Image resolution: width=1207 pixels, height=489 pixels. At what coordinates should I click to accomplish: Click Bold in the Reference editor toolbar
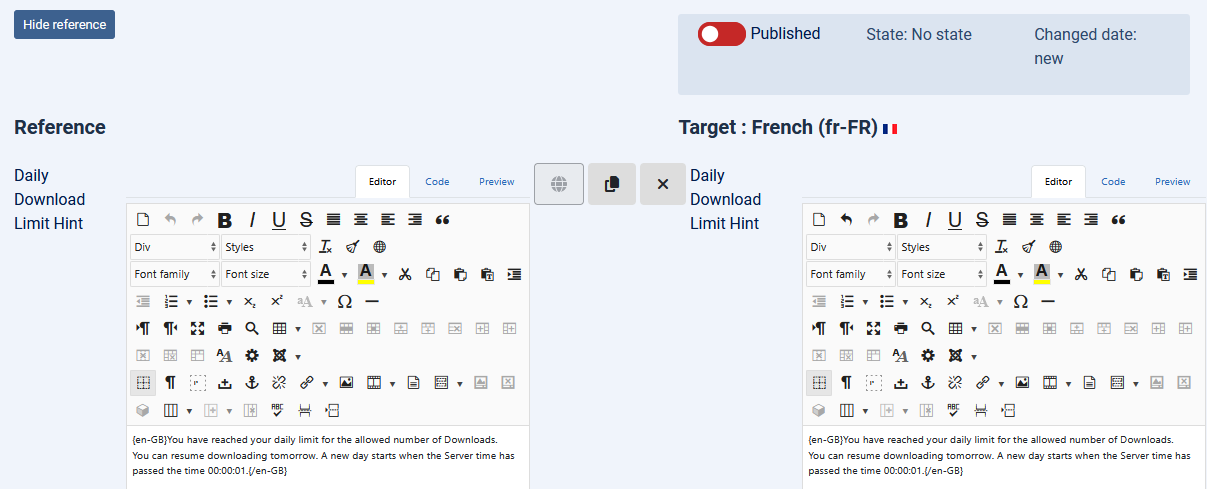(x=225, y=220)
